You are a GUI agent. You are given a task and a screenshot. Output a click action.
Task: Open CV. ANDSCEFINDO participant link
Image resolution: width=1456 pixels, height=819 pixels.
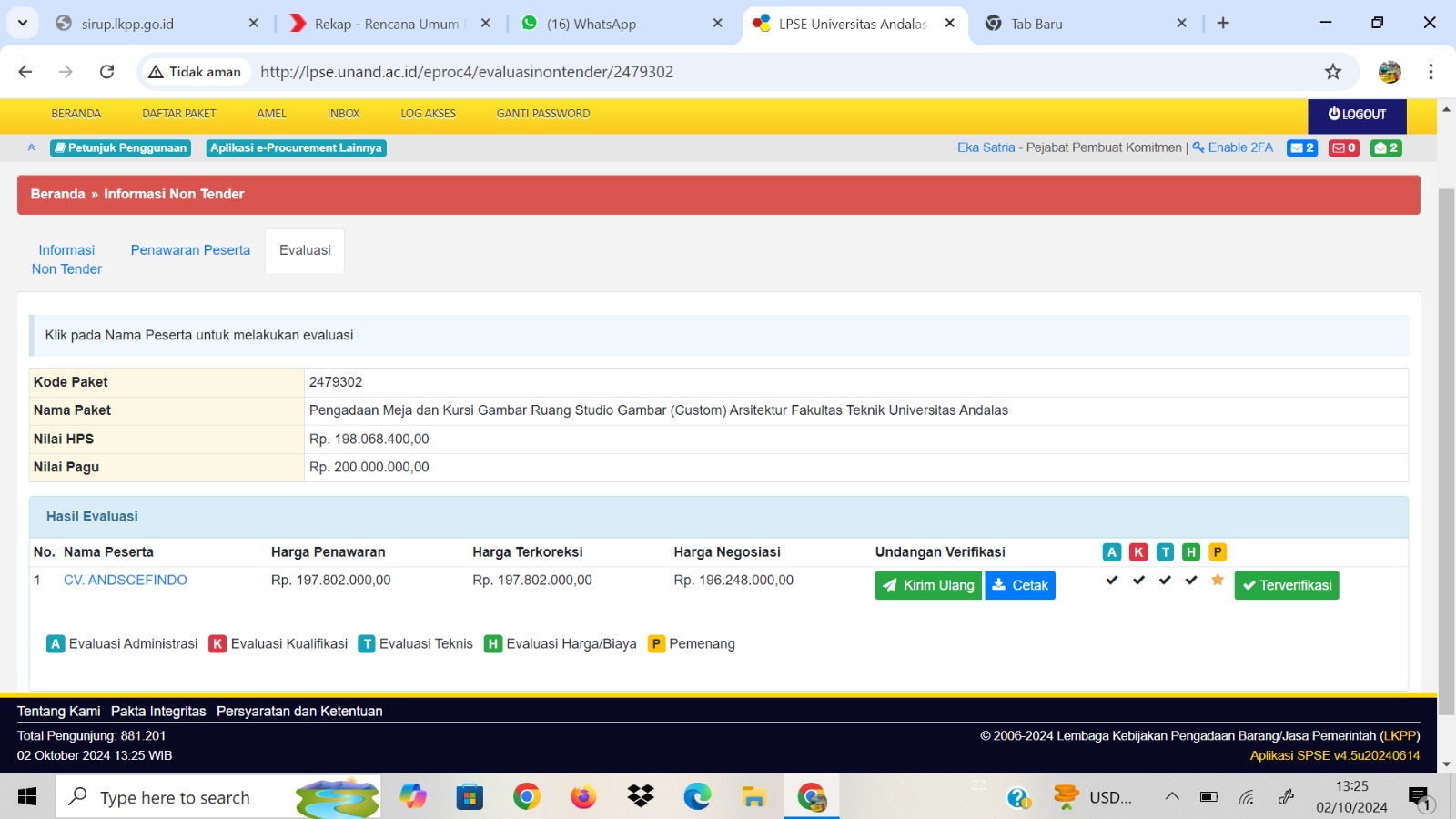click(x=126, y=581)
